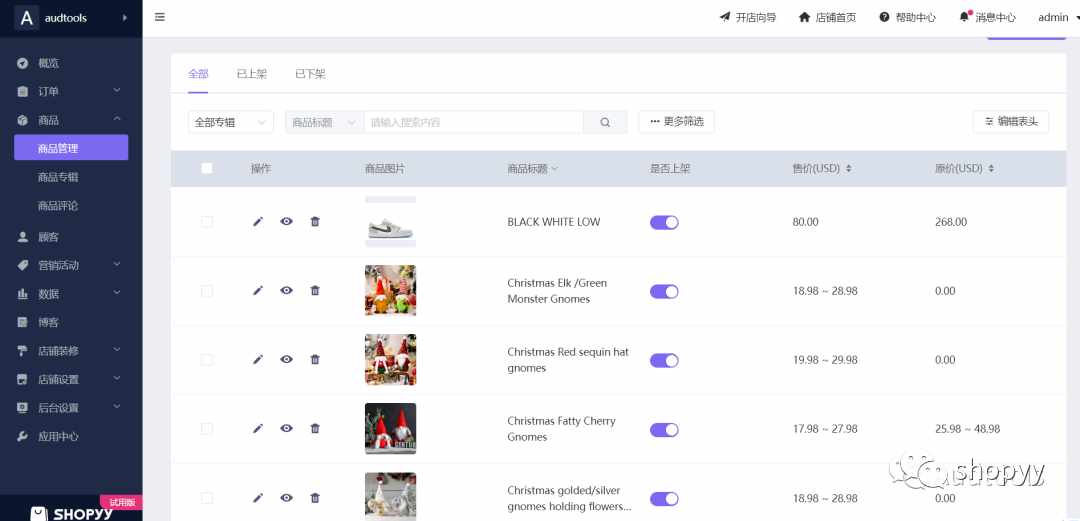The height and width of the screenshot is (521, 1080).
Task: Preview Christmas Elk /Green Monster Gnomes
Action: (287, 290)
